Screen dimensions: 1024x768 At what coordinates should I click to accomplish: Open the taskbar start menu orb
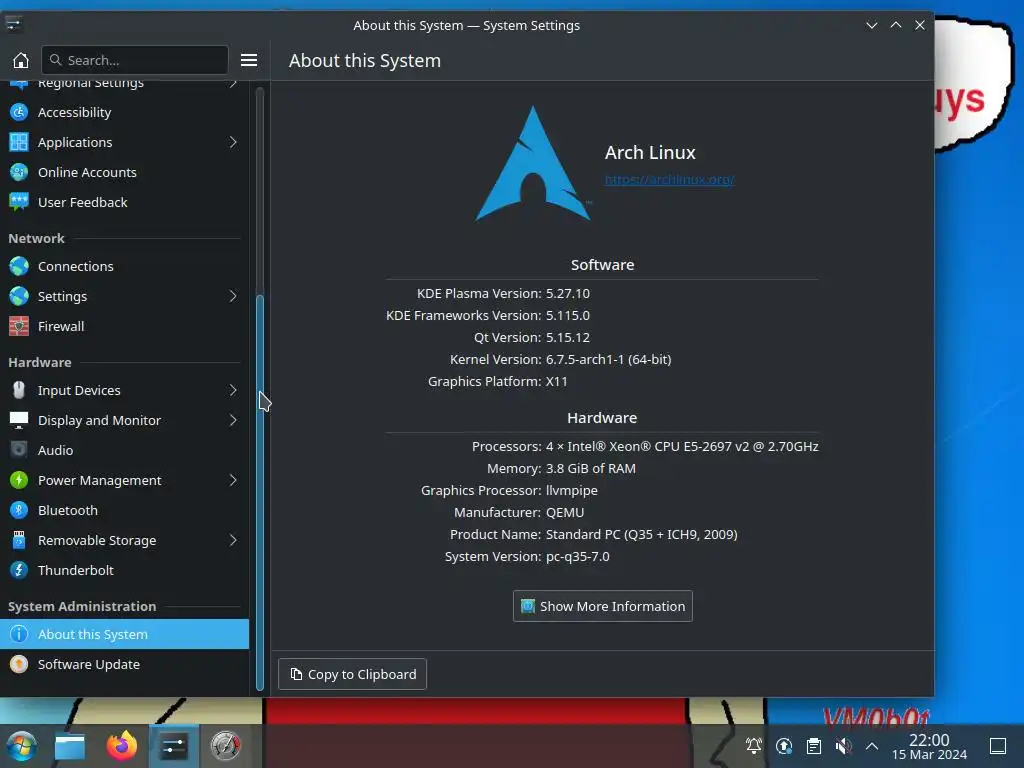[x=22, y=746]
